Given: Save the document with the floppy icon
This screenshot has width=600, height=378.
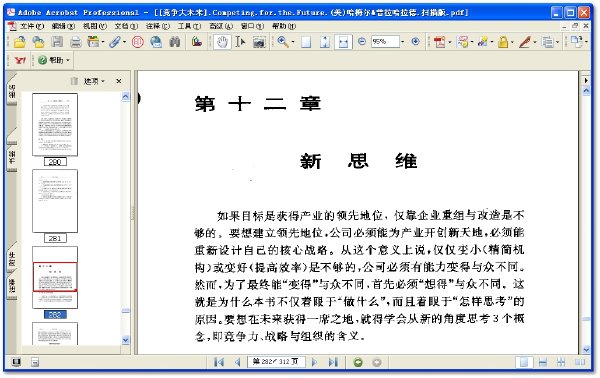Looking at the screenshot, I should 57,42.
